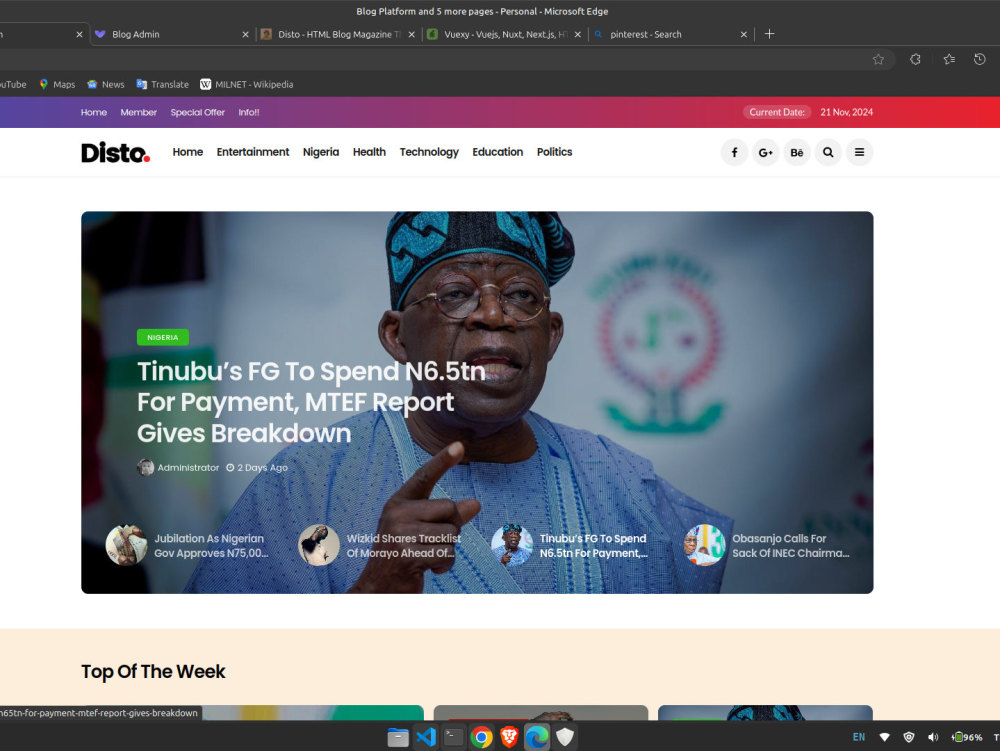
Task: Open the EN keyboard language indicator
Action: point(859,737)
